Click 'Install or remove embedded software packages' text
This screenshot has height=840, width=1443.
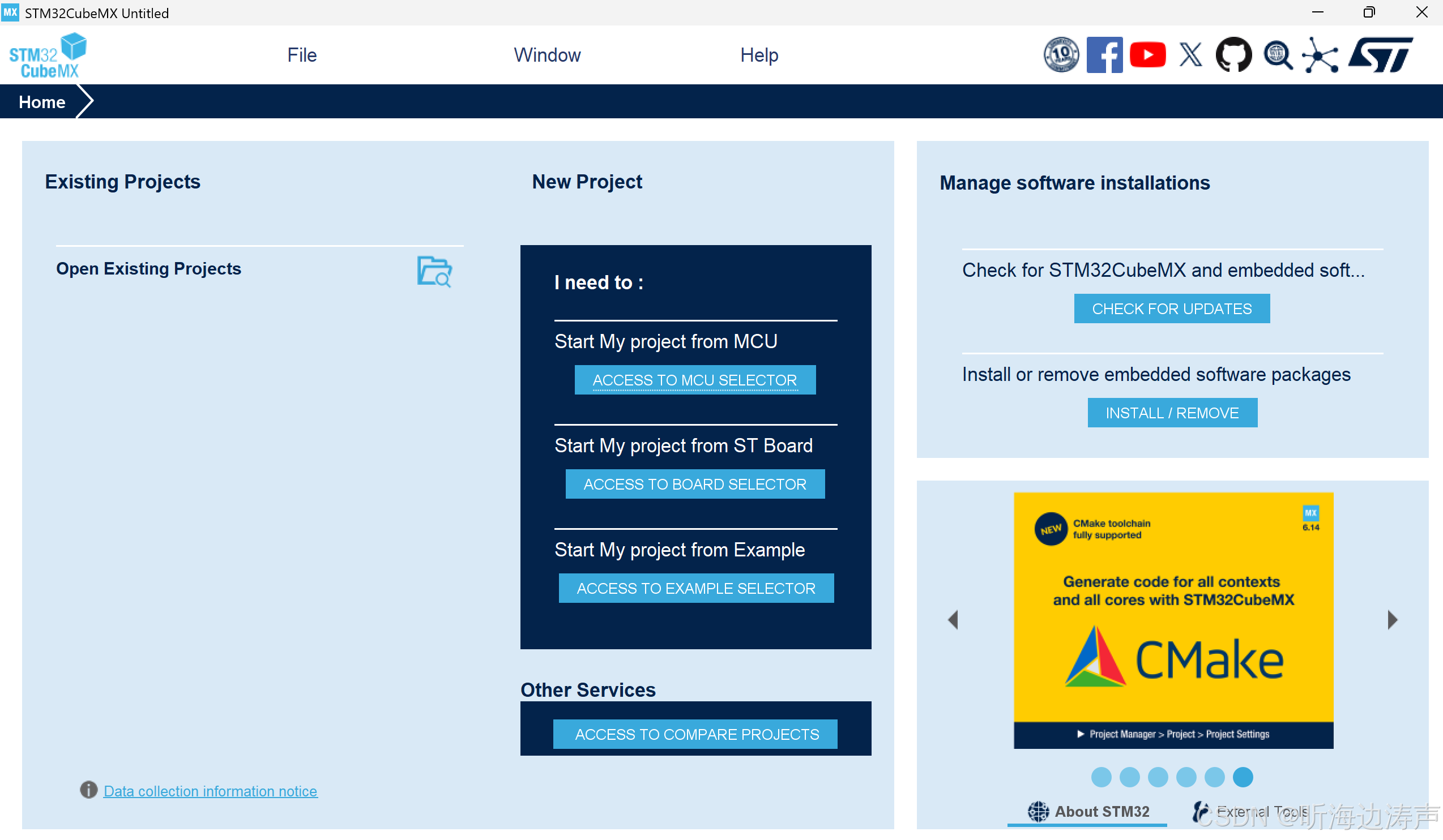(x=1156, y=374)
